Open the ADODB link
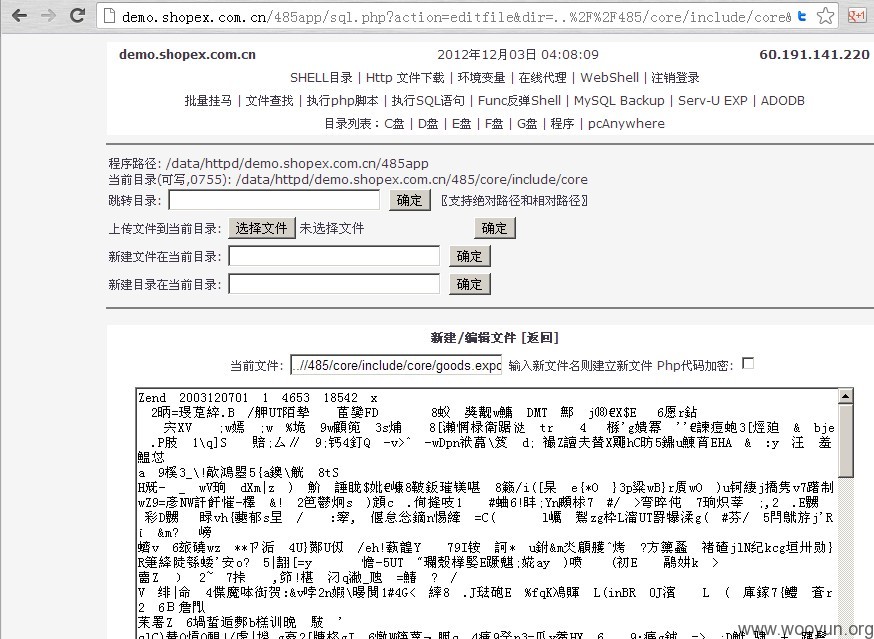874x639 pixels. 783,100
